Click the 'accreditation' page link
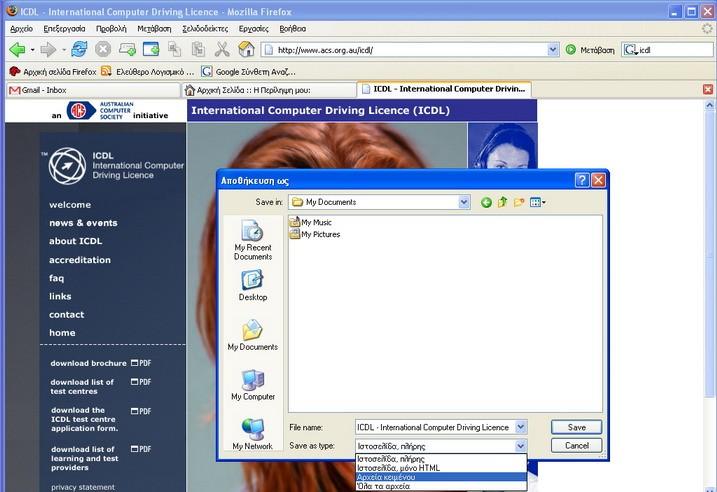The image size is (717, 492). tap(80, 260)
